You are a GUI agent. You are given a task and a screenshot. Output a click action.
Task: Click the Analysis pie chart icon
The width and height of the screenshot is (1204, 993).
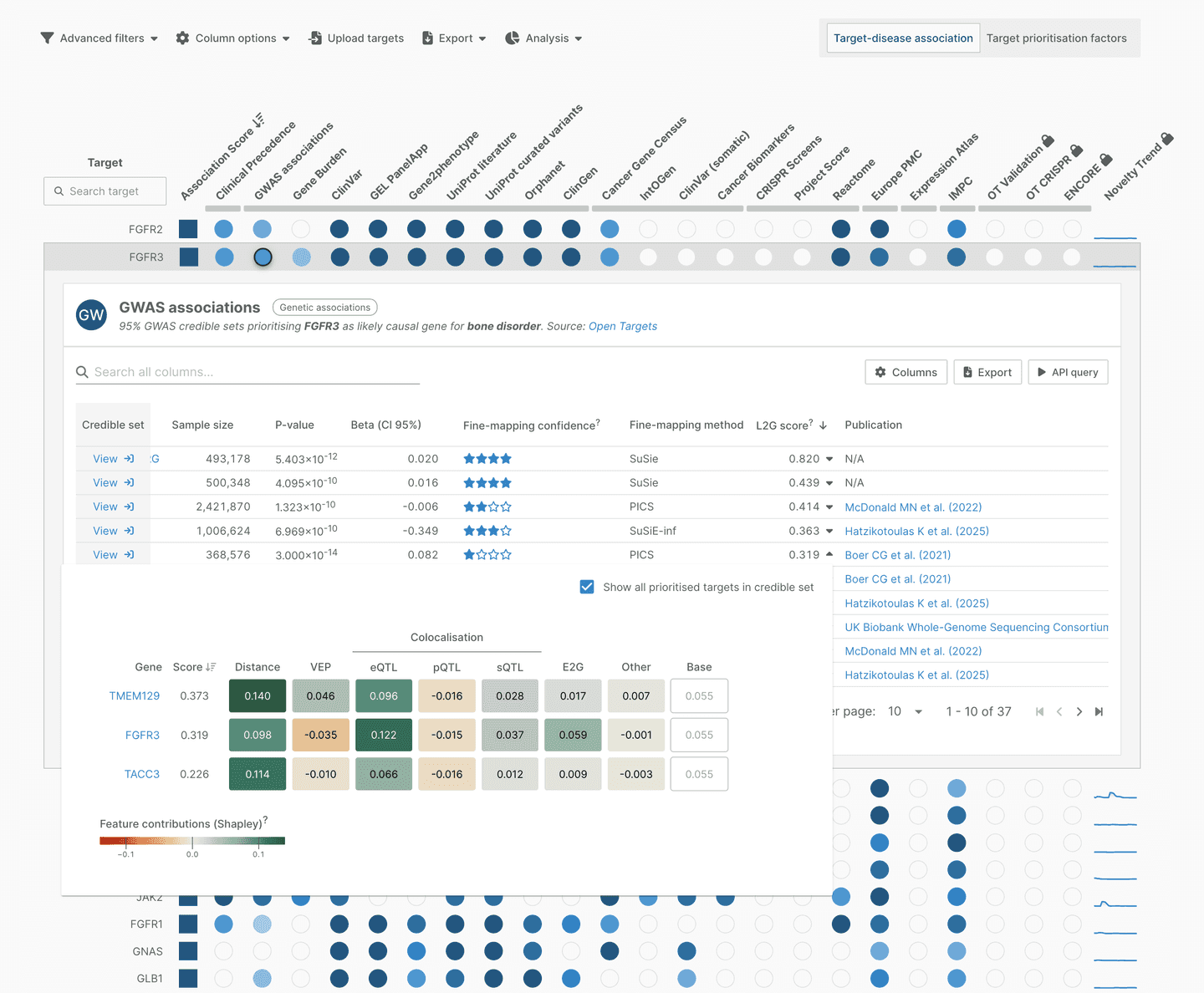click(513, 38)
